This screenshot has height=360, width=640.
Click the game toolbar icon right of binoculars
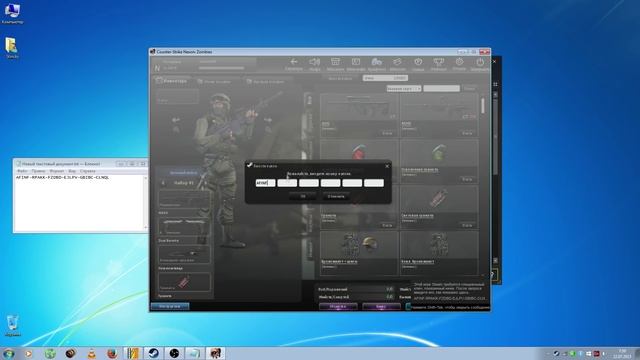point(398,62)
